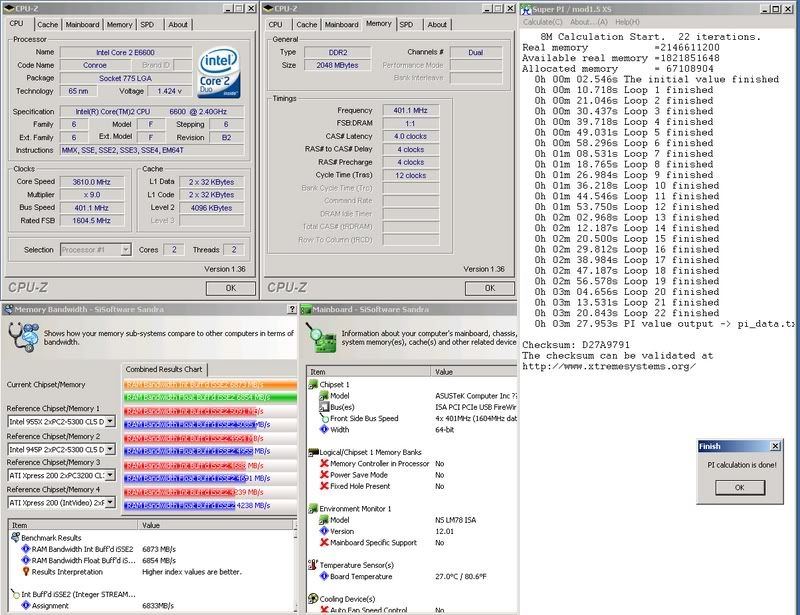The height and width of the screenshot is (615, 800).
Task: Click the CAS# Latency value 4.0 clocks
Action: (x=411, y=136)
